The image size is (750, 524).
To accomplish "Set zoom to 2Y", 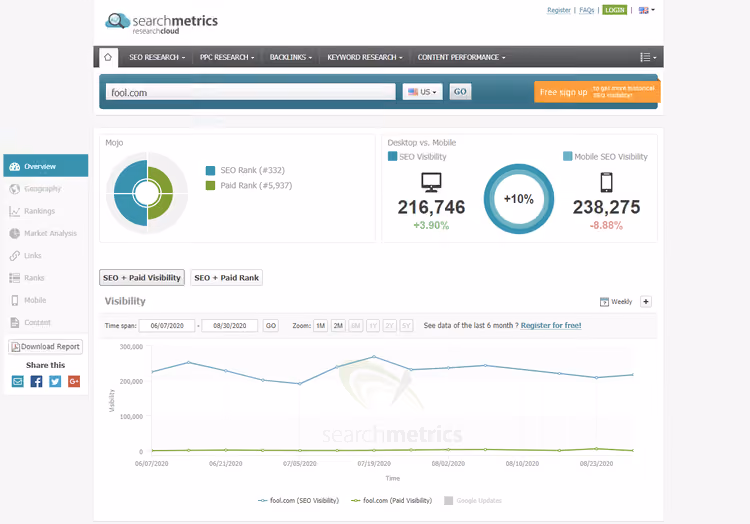I will pos(390,326).
